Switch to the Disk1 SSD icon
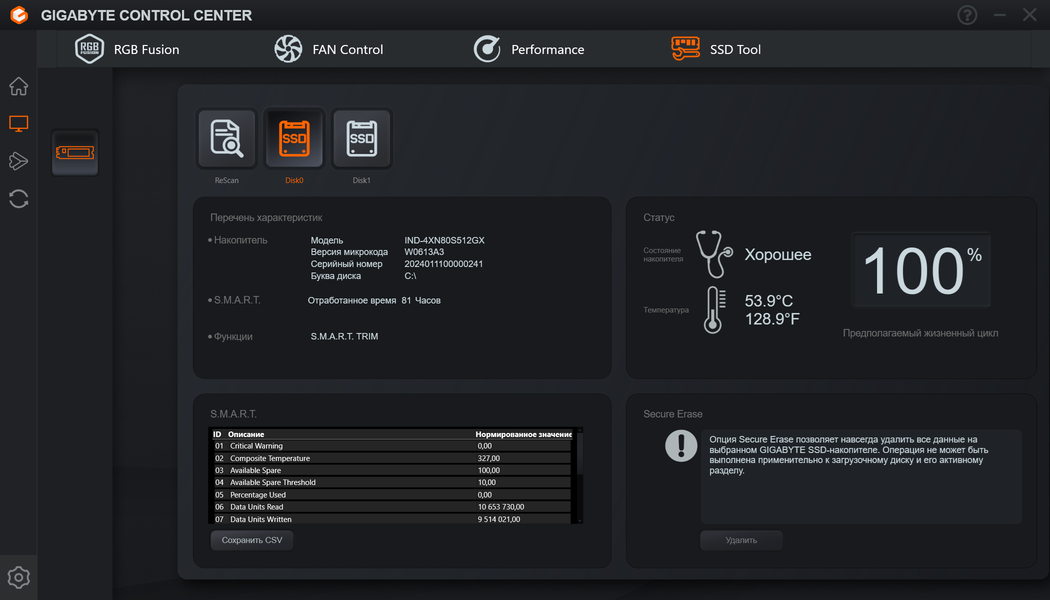The width and height of the screenshot is (1050, 600). tap(362, 139)
